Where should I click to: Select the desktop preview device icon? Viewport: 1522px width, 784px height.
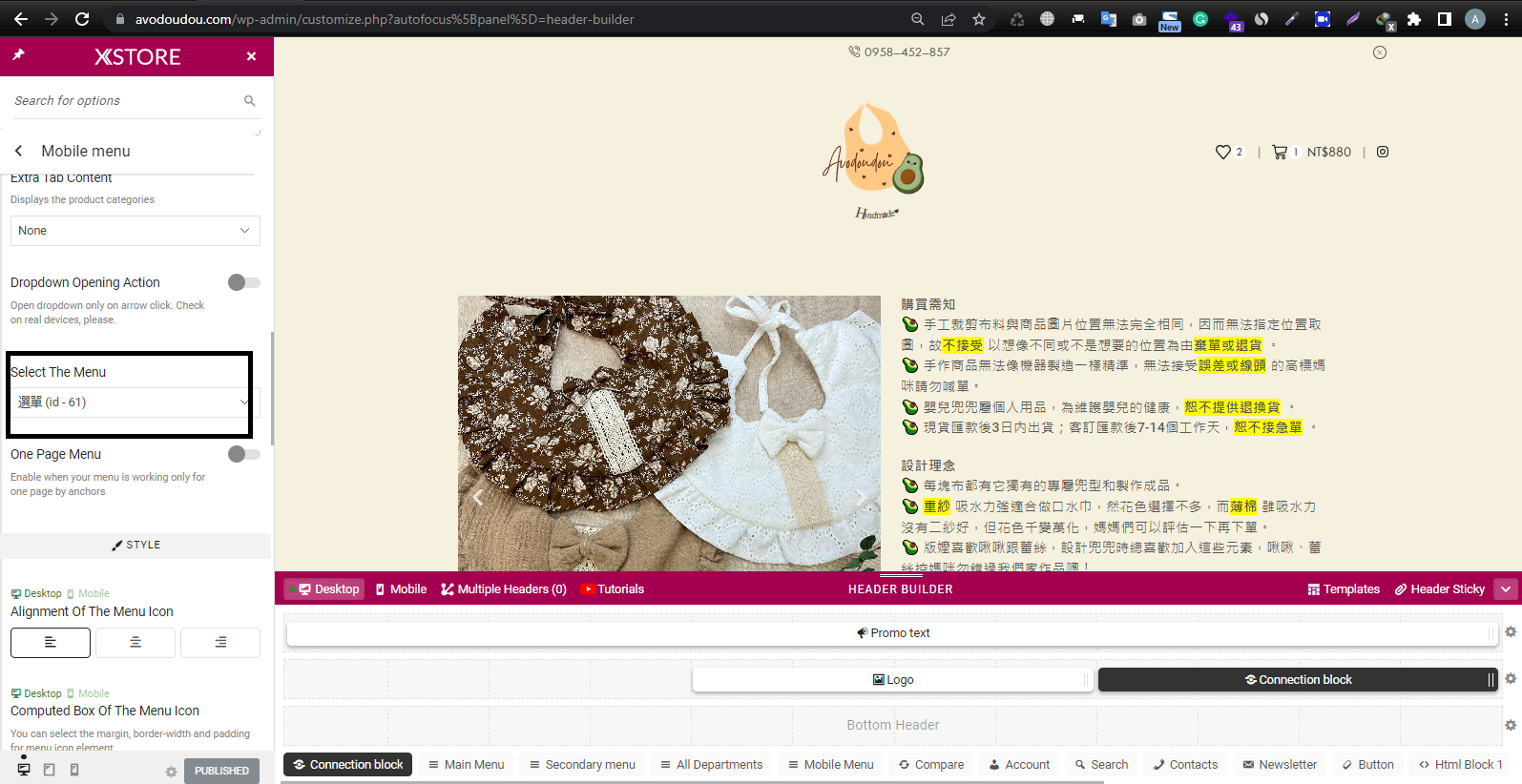pyautogui.click(x=24, y=770)
